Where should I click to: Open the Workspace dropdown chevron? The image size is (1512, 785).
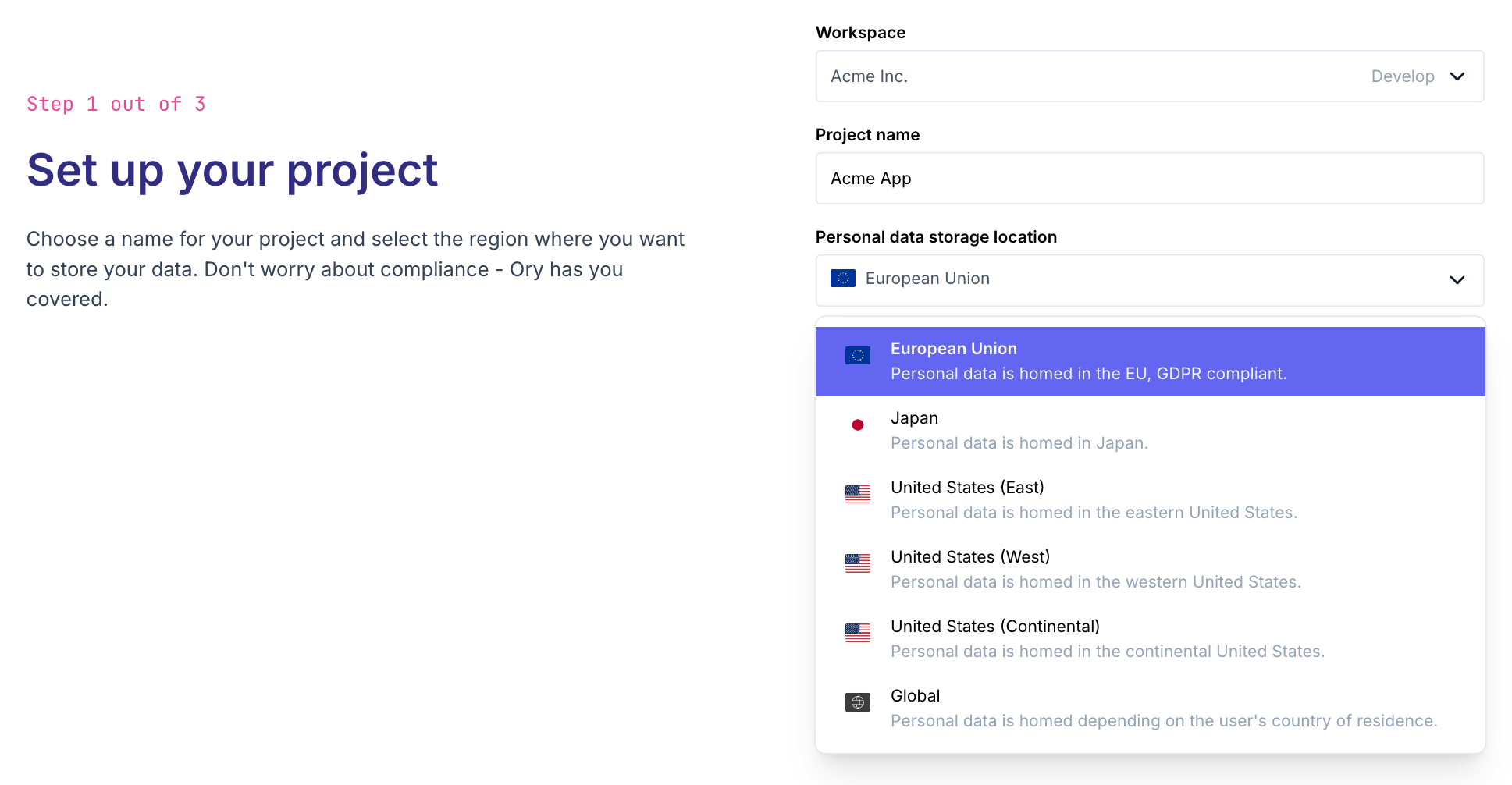coord(1457,76)
